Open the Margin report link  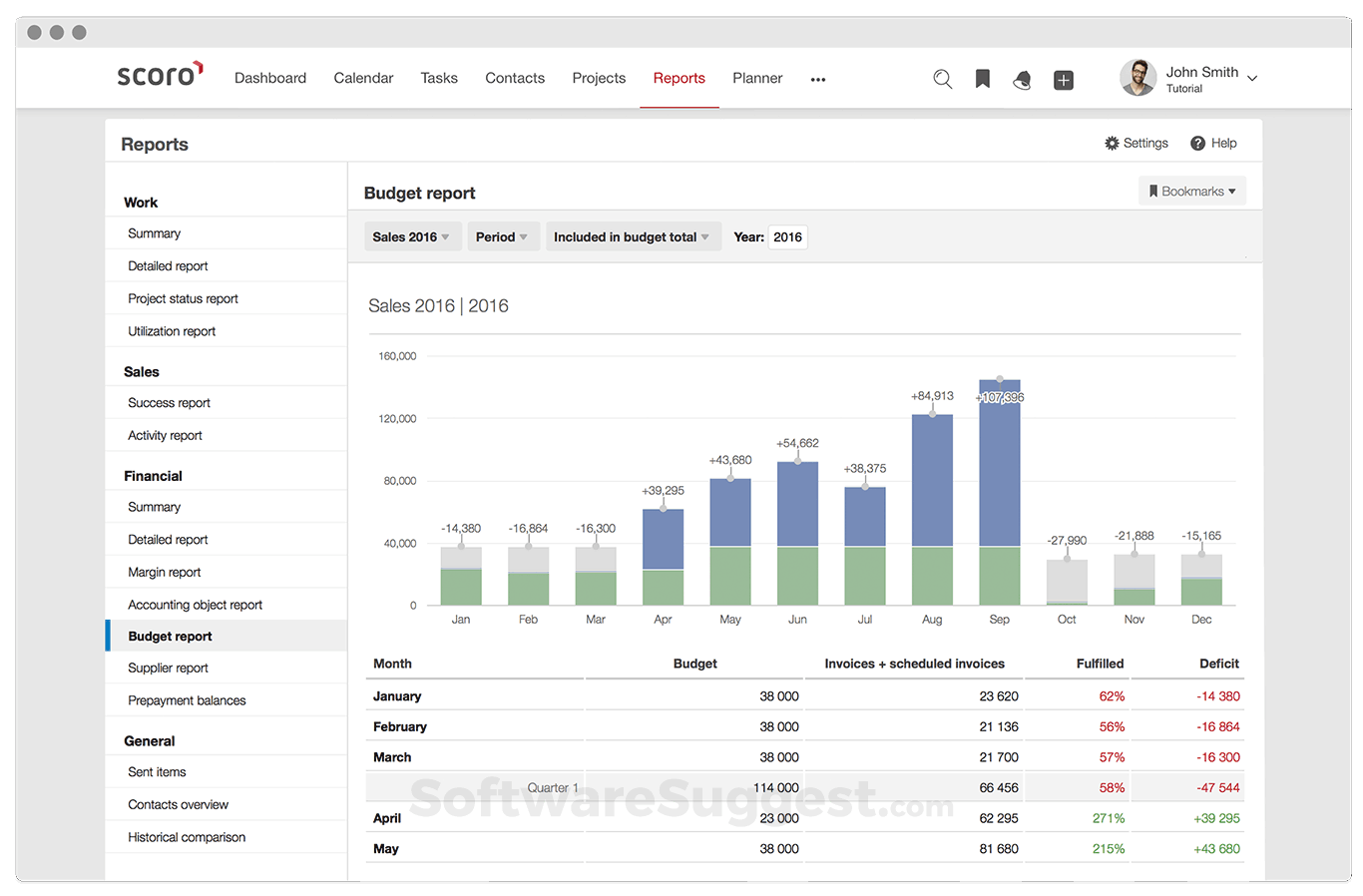coord(165,573)
